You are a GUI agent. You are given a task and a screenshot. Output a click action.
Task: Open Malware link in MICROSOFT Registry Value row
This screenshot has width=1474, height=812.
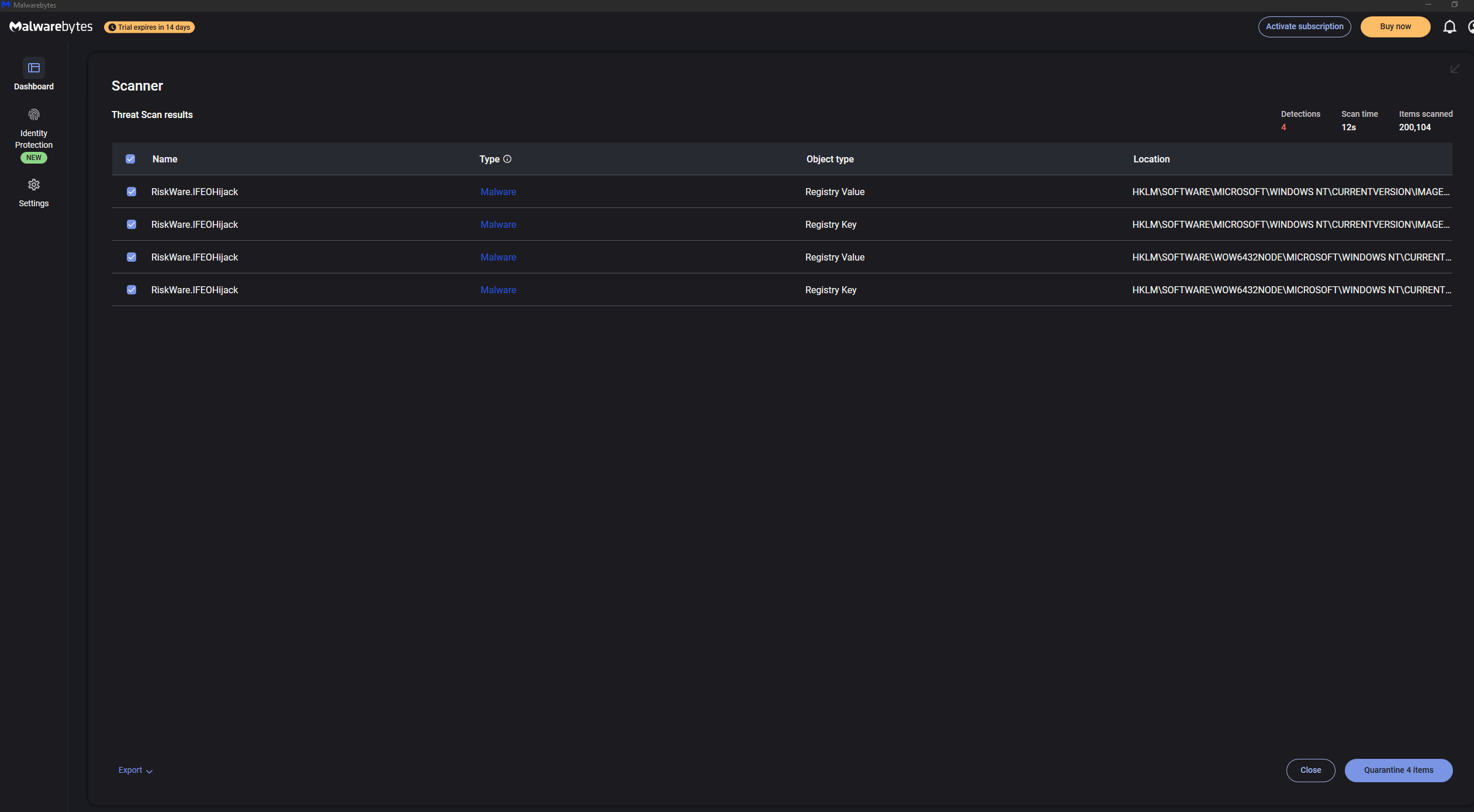click(499, 192)
